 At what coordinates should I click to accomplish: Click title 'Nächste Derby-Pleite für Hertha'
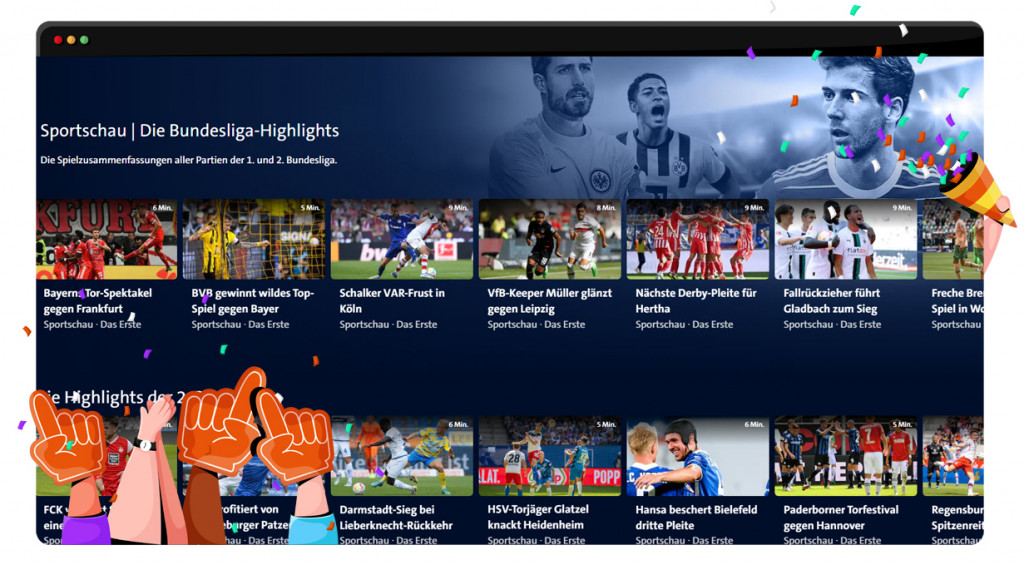pyautogui.click(x=696, y=301)
